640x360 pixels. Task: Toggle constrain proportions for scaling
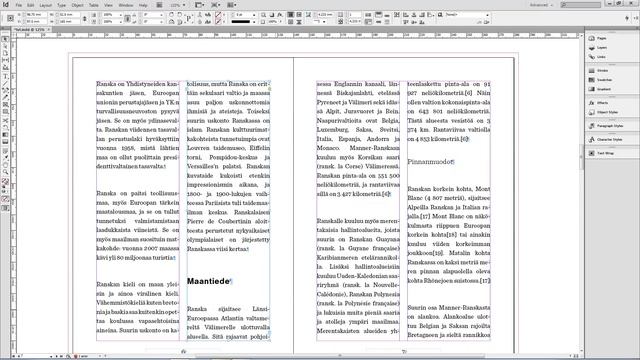(127, 18)
